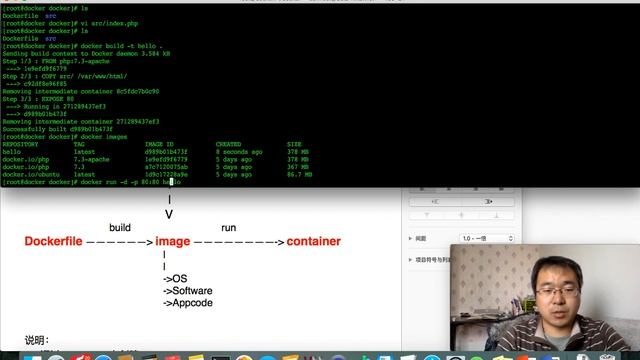The width and height of the screenshot is (640, 360).
Task: Click the 'docker run -d -p 80:80 hello' command line
Action: (x=130, y=182)
